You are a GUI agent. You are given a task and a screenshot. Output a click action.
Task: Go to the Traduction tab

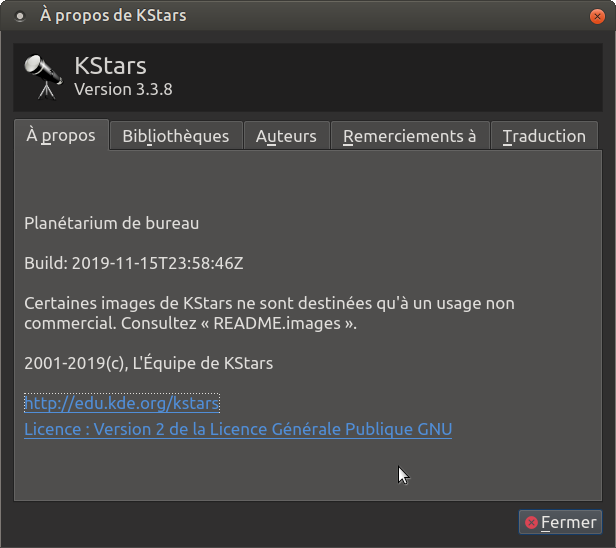pyautogui.click(x=544, y=136)
